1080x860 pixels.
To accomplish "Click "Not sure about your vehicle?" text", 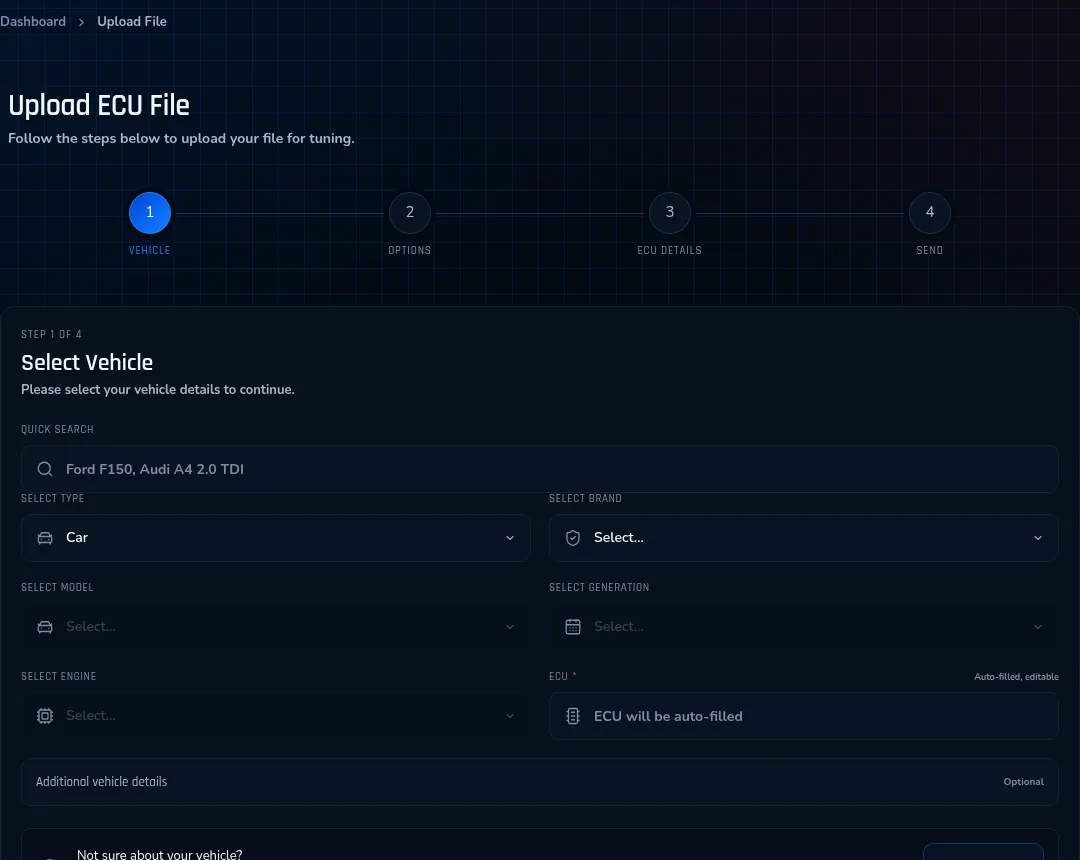I will 160,854.
